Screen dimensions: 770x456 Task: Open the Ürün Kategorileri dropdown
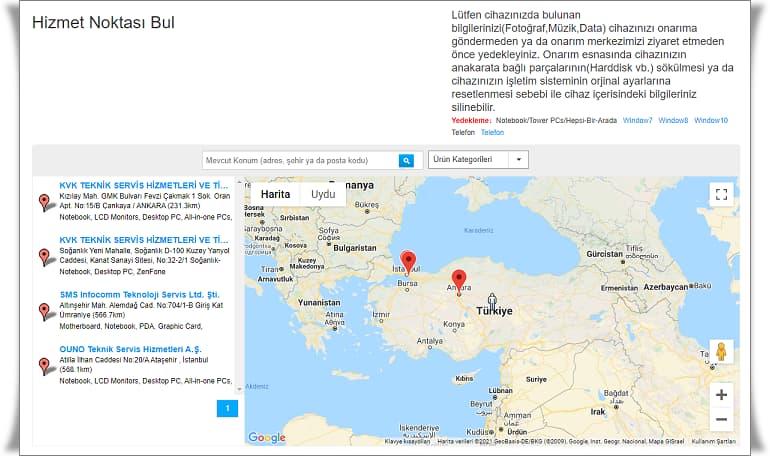478,160
